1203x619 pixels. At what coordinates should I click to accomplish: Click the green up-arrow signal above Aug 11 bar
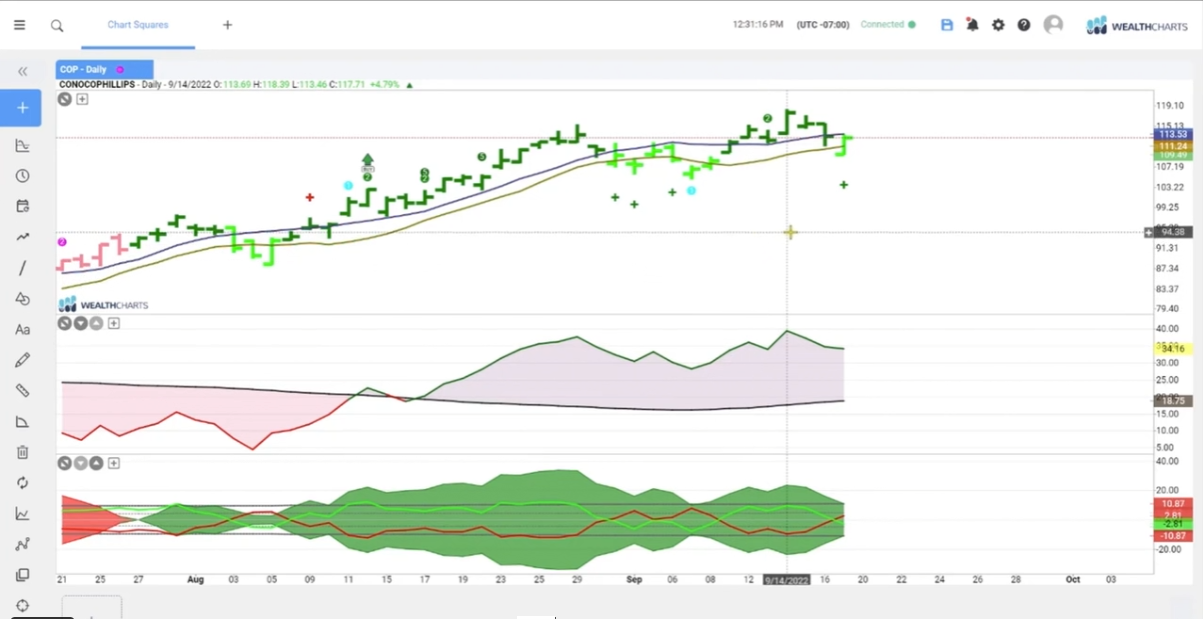[x=367, y=160]
